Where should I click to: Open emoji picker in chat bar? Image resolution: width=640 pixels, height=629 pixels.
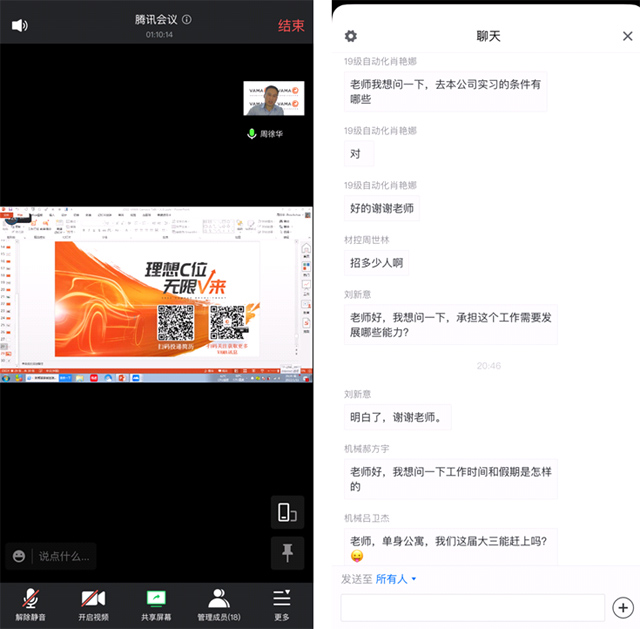coord(19,556)
